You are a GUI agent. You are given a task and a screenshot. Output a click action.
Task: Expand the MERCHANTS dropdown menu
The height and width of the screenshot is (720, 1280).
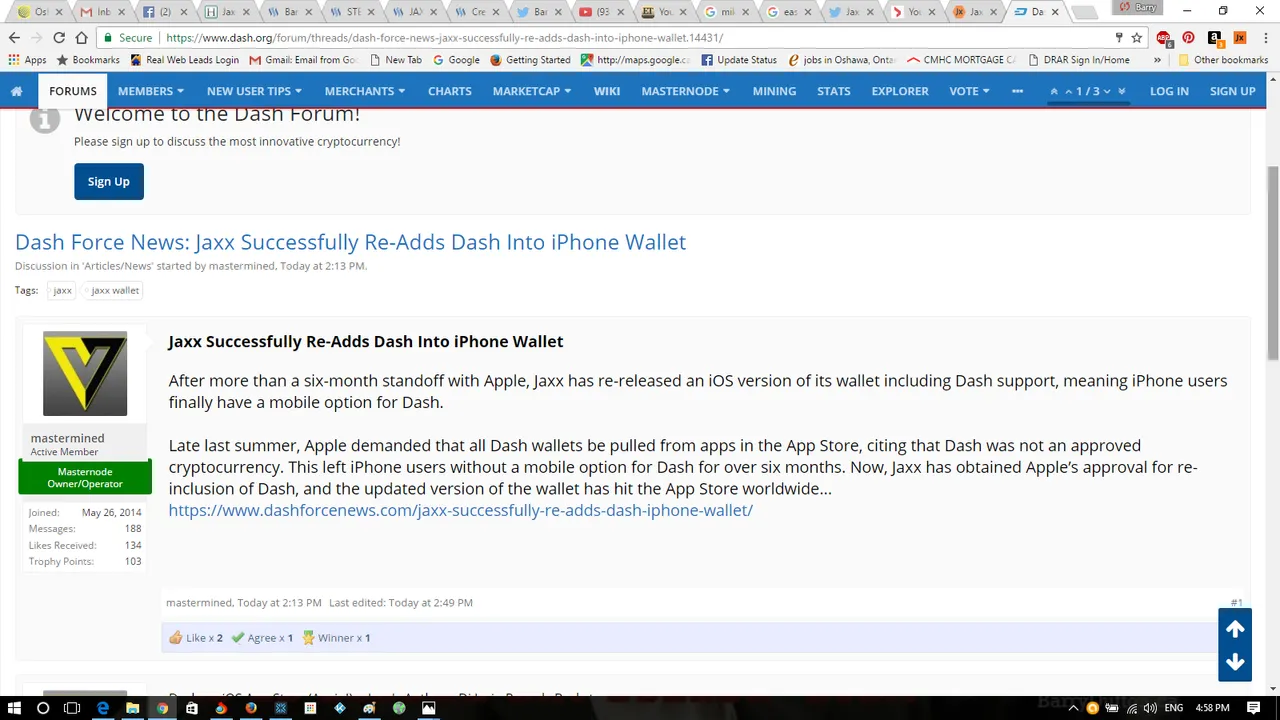click(x=365, y=91)
